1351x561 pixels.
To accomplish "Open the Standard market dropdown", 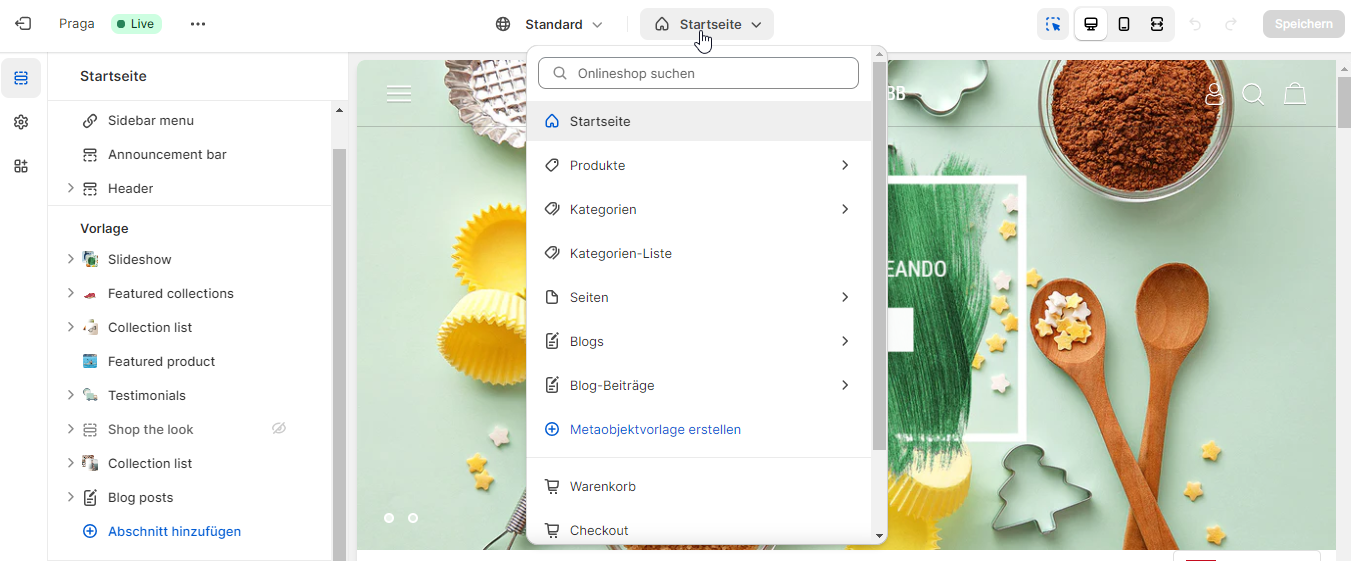I will pyautogui.click(x=550, y=24).
